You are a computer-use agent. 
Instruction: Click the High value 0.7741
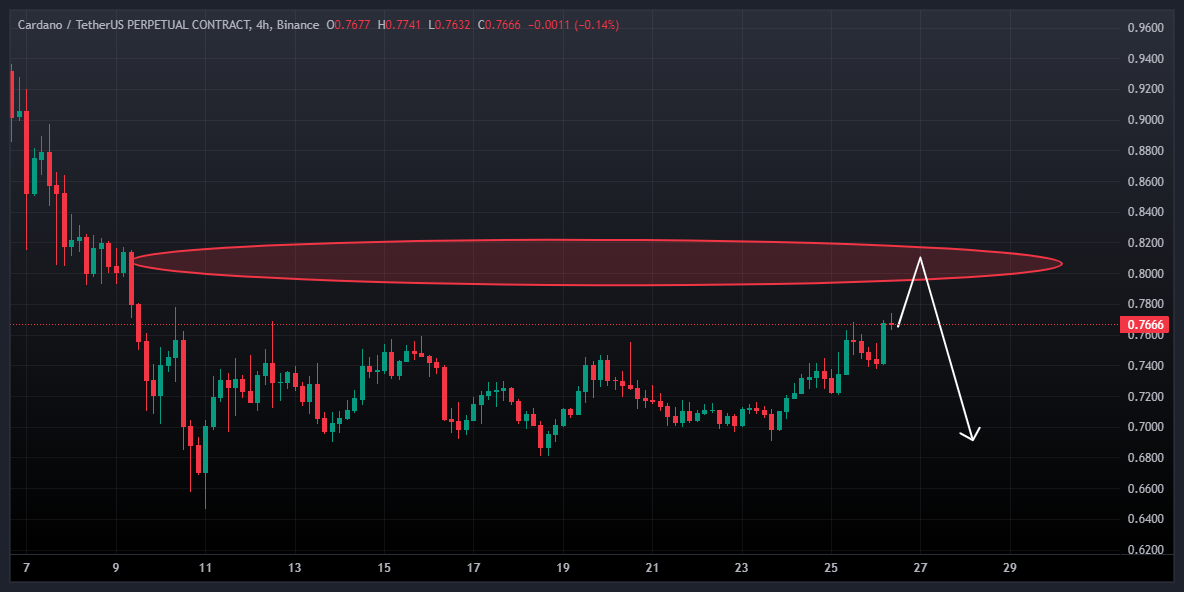coord(404,24)
